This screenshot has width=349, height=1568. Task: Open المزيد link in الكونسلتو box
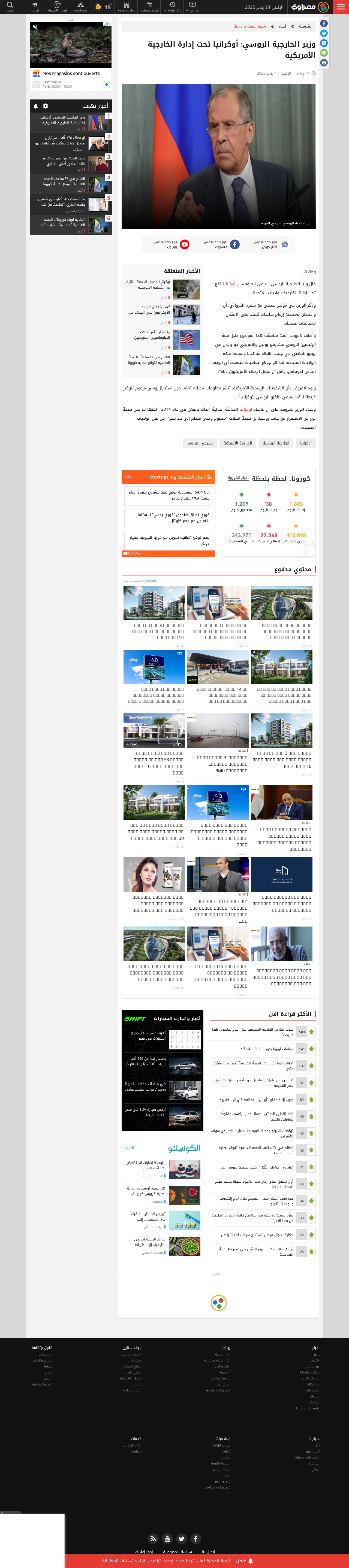[129, 1148]
